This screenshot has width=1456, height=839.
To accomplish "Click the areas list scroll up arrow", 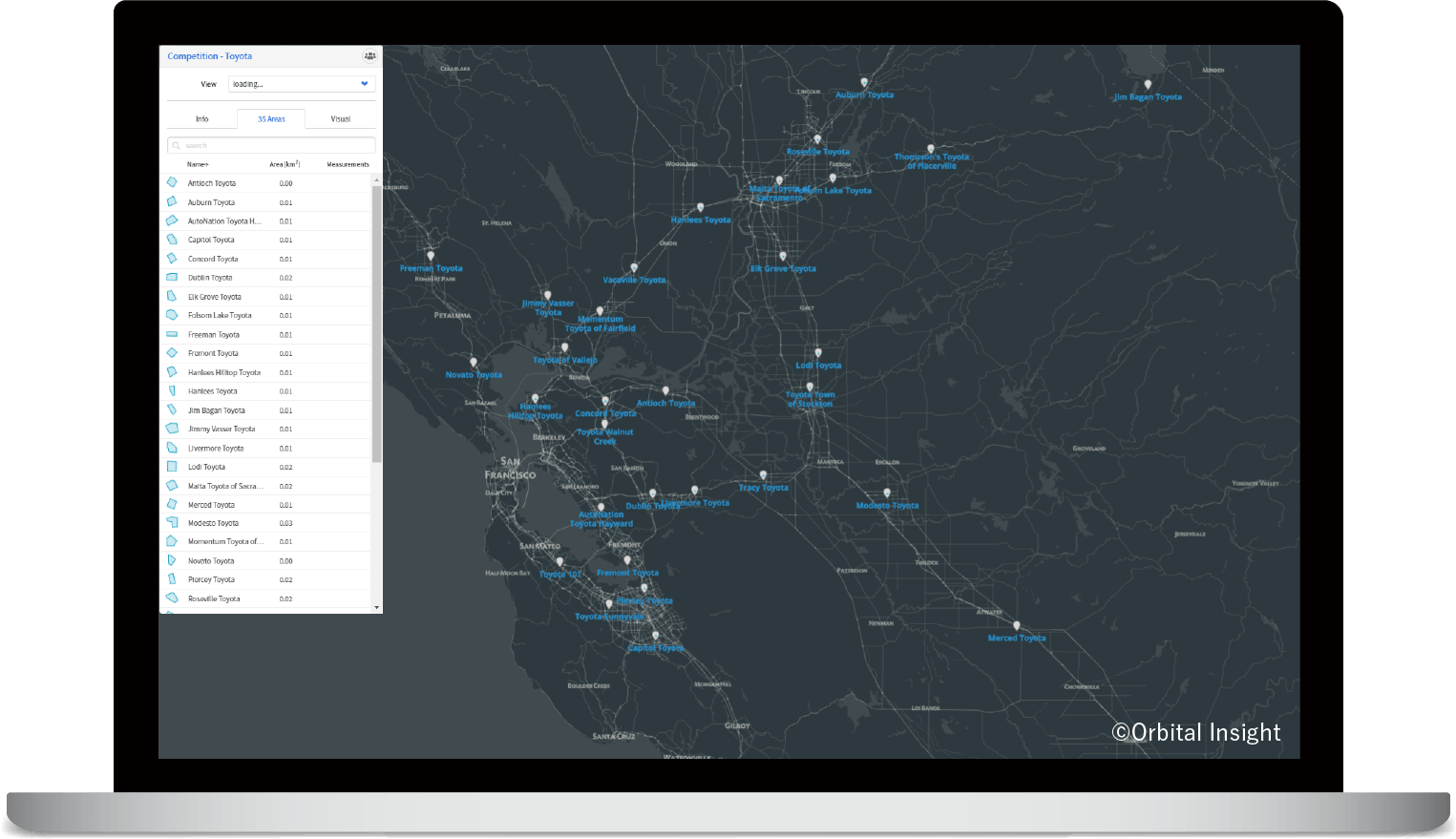I will 377,180.
